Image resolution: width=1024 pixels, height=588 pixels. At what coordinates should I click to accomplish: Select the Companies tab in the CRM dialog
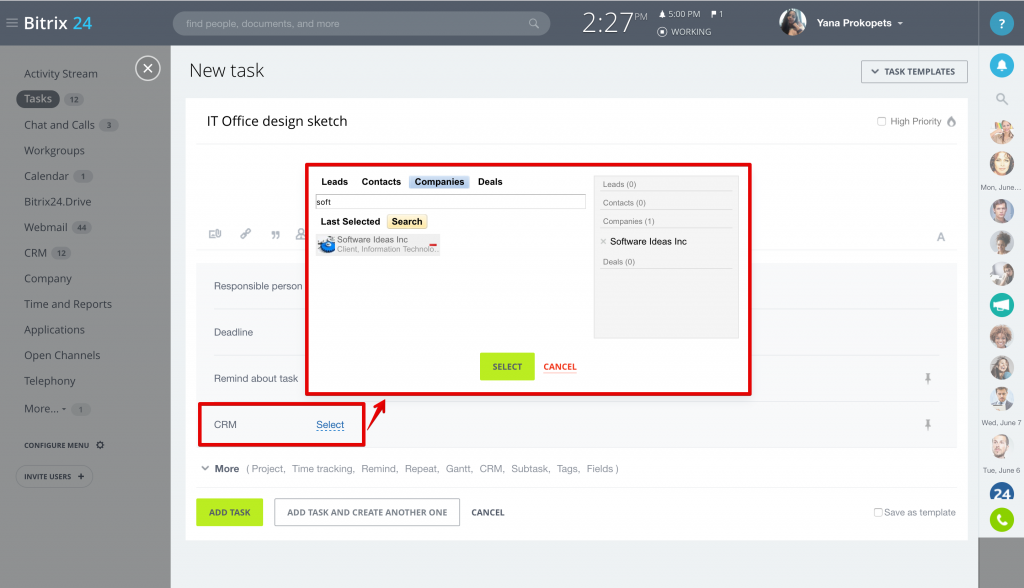click(x=440, y=182)
